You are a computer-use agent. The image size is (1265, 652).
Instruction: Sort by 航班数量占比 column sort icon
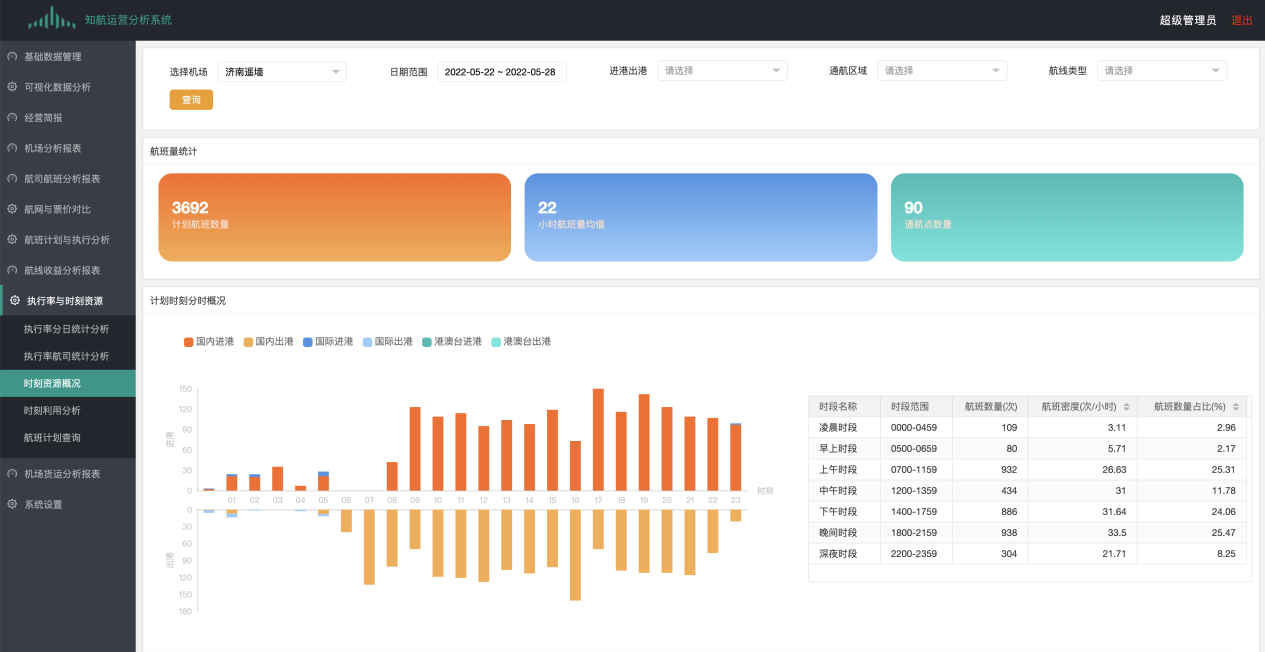pos(1236,407)
